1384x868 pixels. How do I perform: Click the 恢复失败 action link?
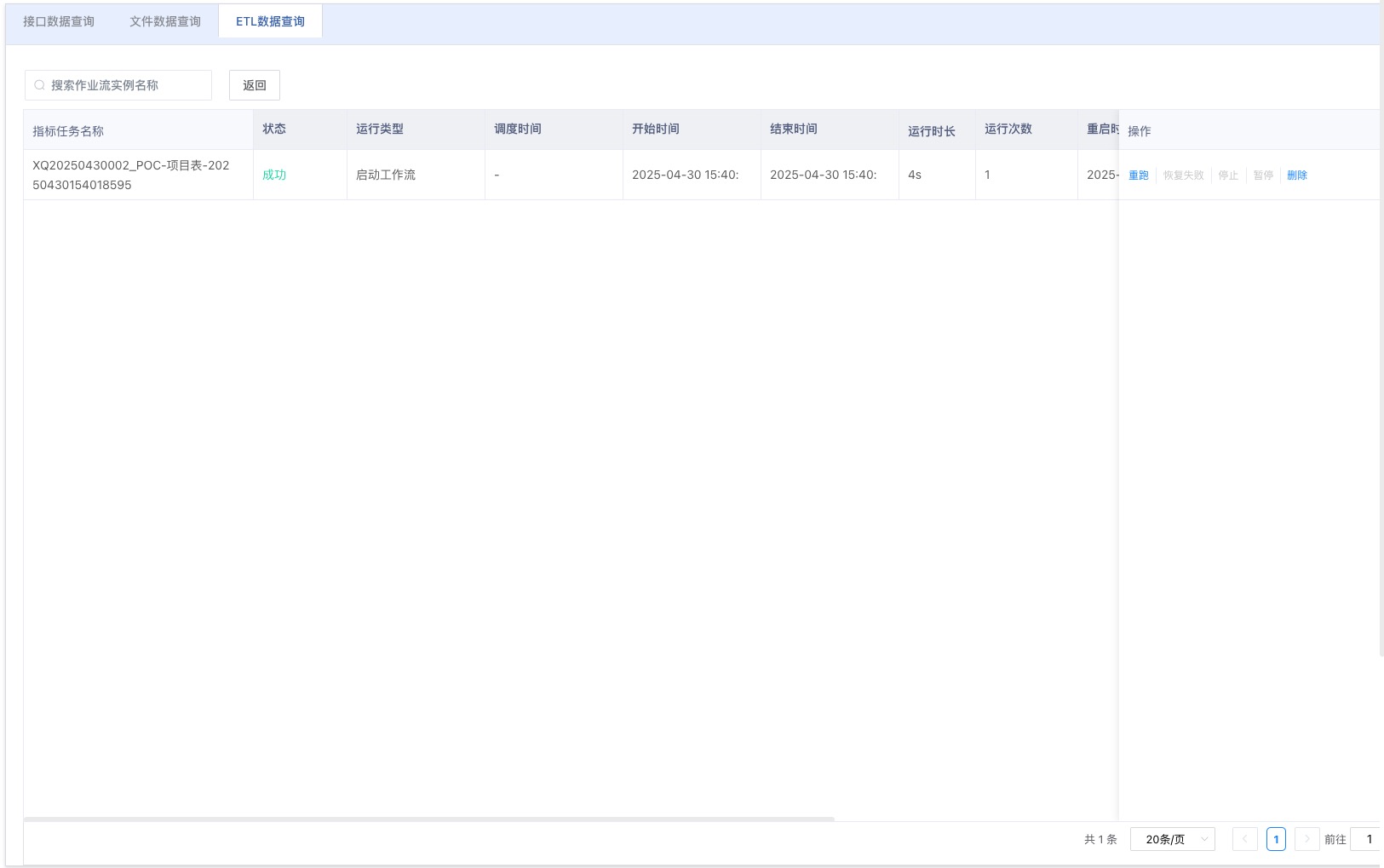coord(1183,175)
